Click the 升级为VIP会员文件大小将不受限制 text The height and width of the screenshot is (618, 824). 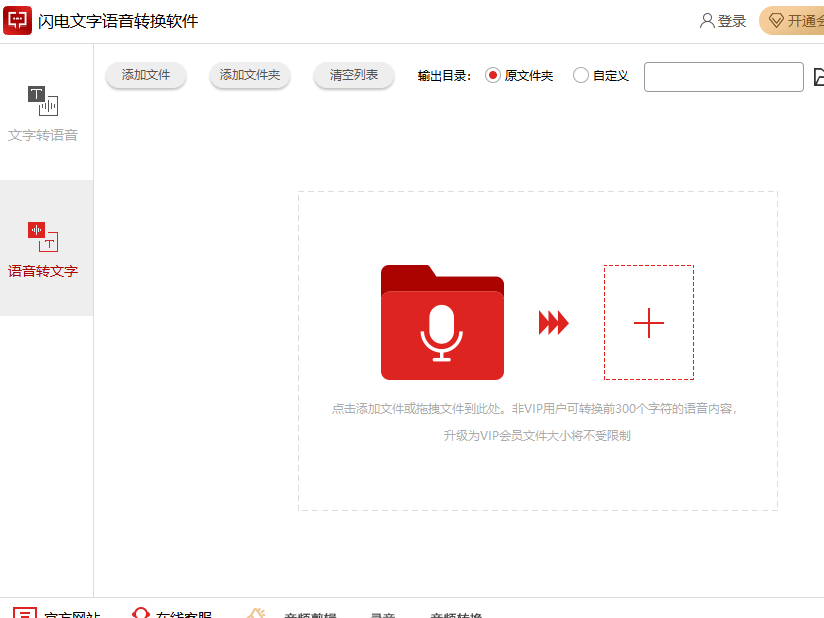pyautogui.click(x=537, y=436)
